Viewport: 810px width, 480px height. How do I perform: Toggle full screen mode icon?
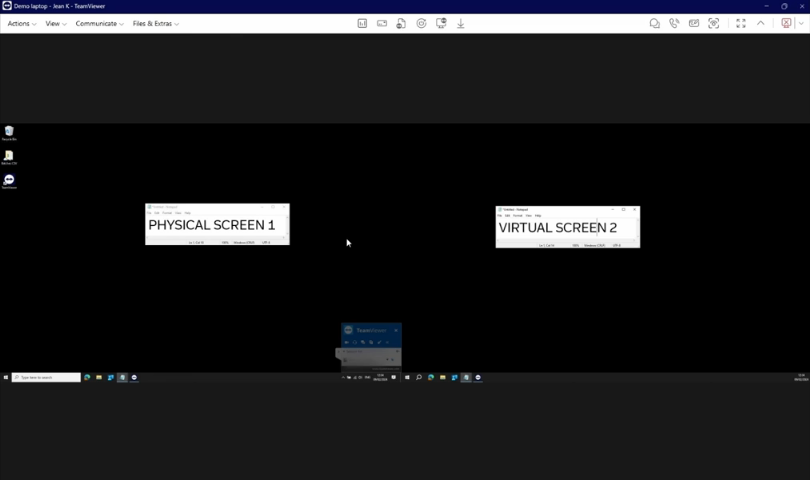741,23
